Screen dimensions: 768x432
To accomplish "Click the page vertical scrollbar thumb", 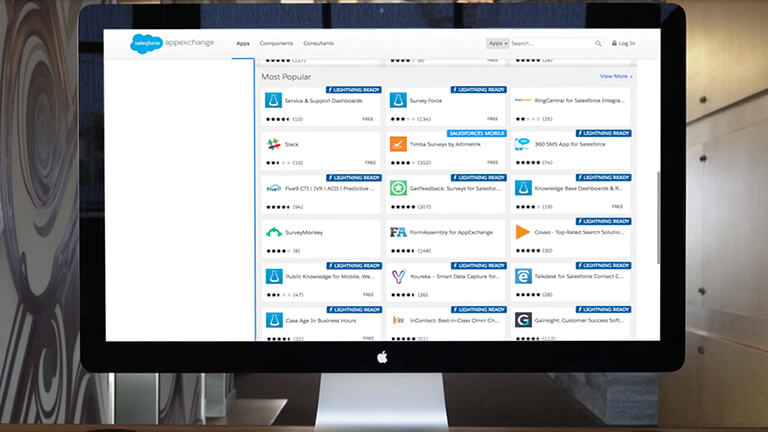I will pyautogui.click(x=658, y=217).
